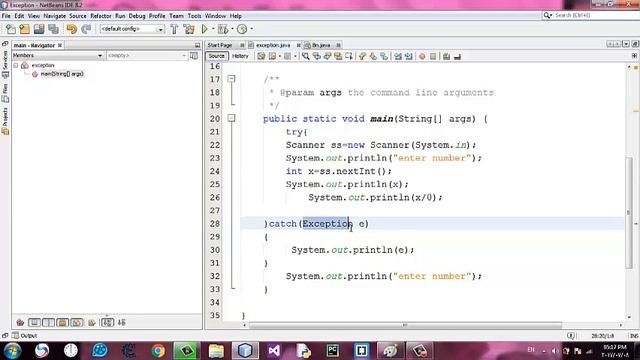Open the Projects sidebar panel
Image resolution: width=640 pixels, height=360 pixels.
pyautogui.click(x=5, y=121)
